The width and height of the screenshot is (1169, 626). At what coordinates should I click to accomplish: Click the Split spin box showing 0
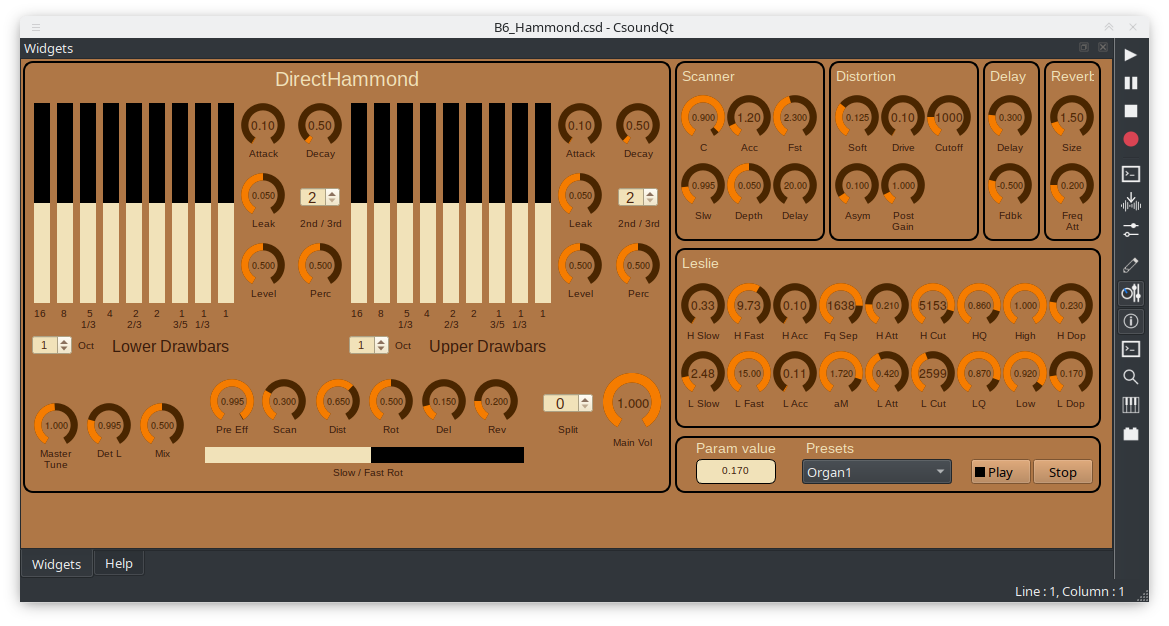click(568, 403)
